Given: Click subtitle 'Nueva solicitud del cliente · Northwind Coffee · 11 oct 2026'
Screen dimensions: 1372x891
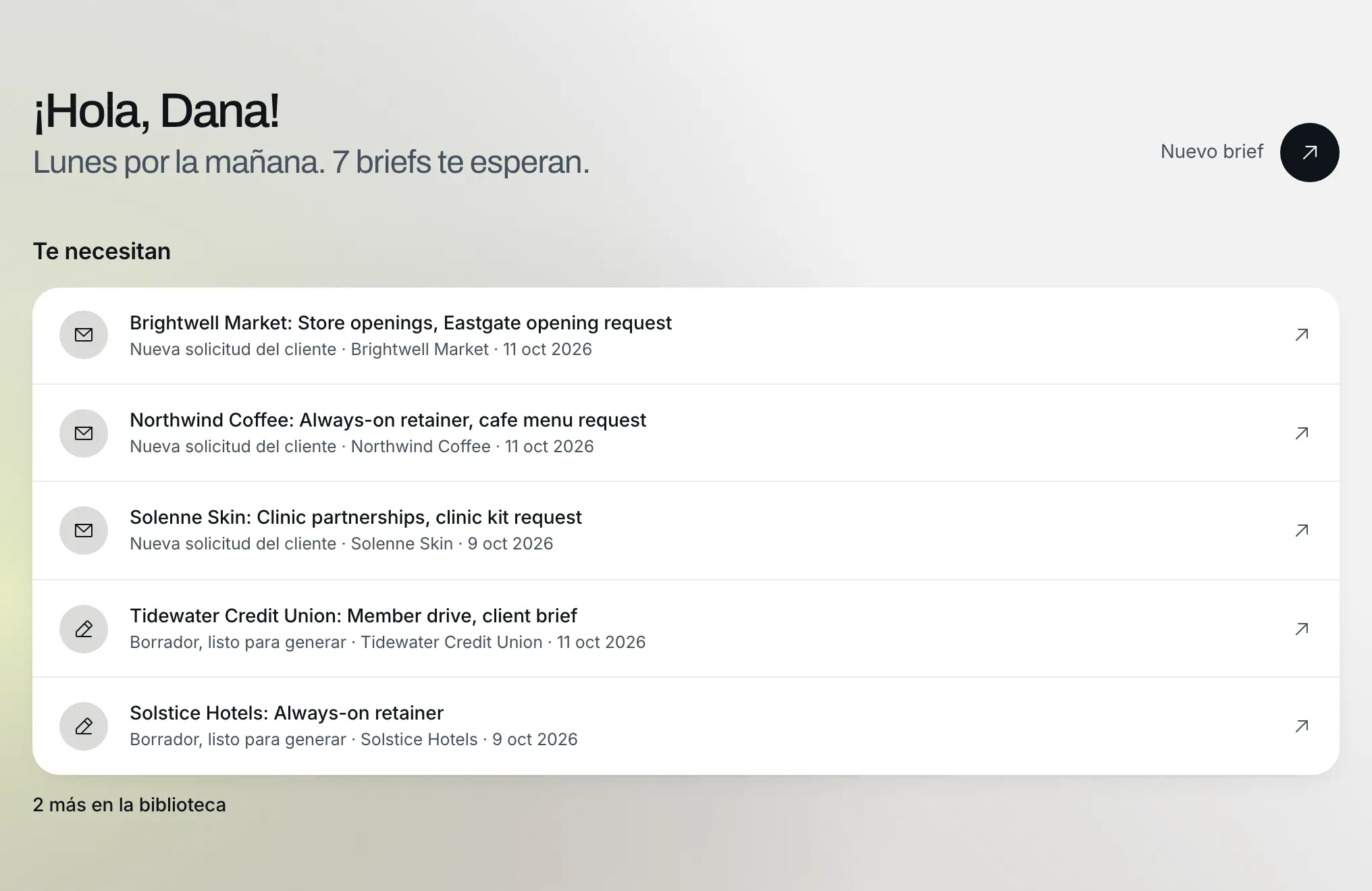Looking at the screenshot, I should (362, 446).
